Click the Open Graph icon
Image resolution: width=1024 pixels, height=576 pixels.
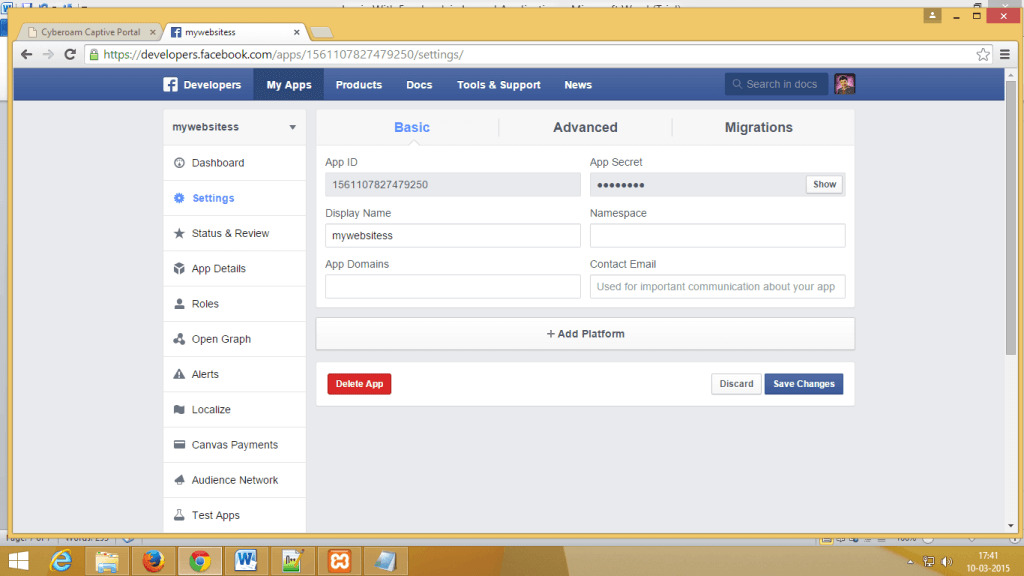coord(179,339)
